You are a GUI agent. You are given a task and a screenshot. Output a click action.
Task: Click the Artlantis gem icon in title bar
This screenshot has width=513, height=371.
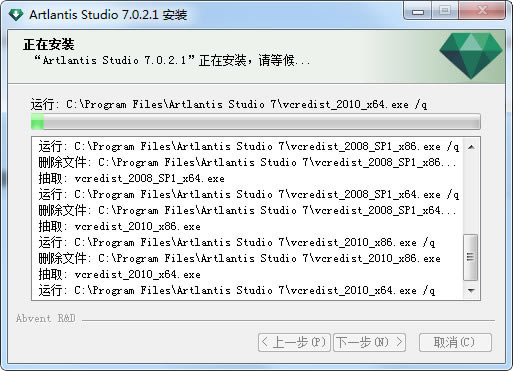tap(16, 14)
